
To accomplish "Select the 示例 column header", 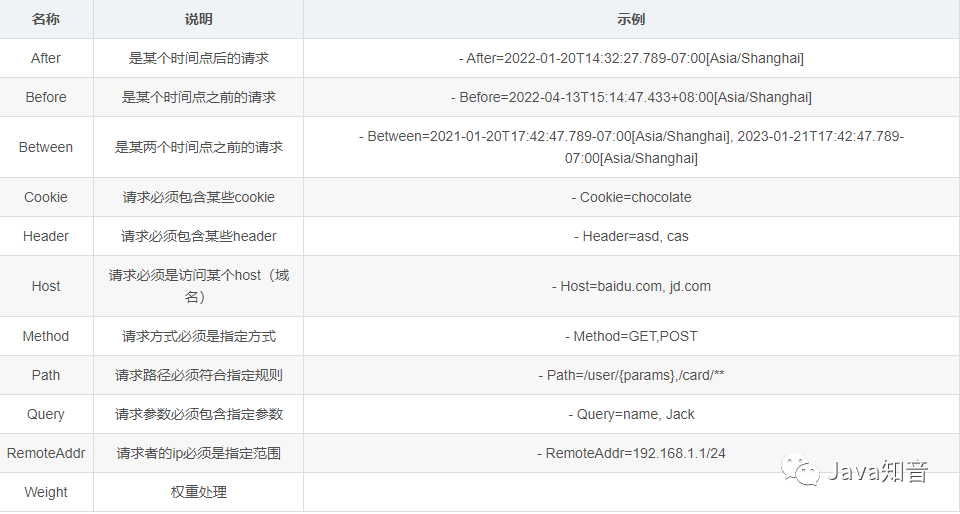I will pyautogui.click(x=631, y=19).
